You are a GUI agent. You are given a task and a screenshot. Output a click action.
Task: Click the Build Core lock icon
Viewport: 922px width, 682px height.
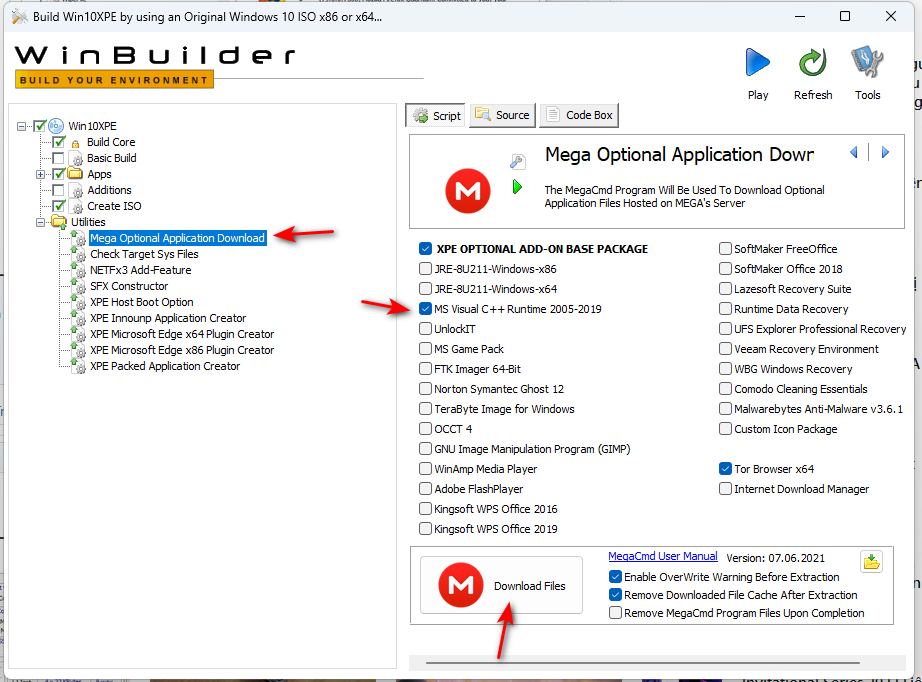pos(75,143)
